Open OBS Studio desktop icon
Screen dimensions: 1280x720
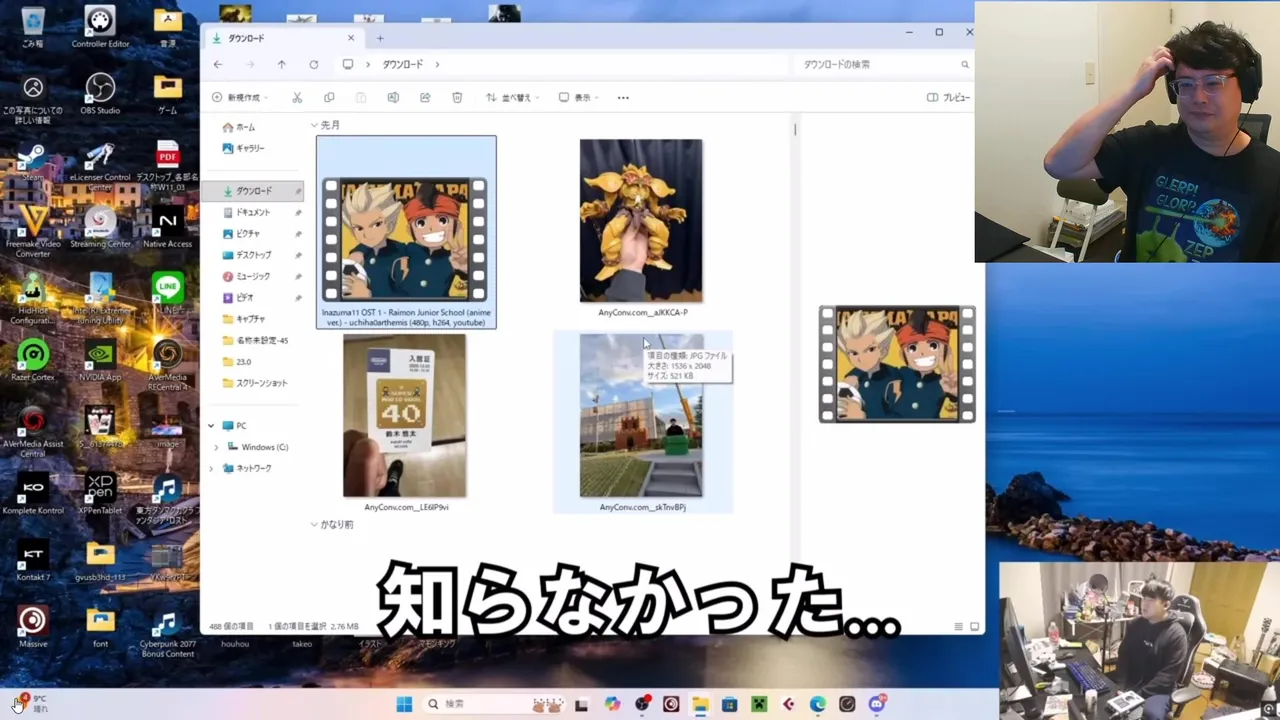(100, 94)
